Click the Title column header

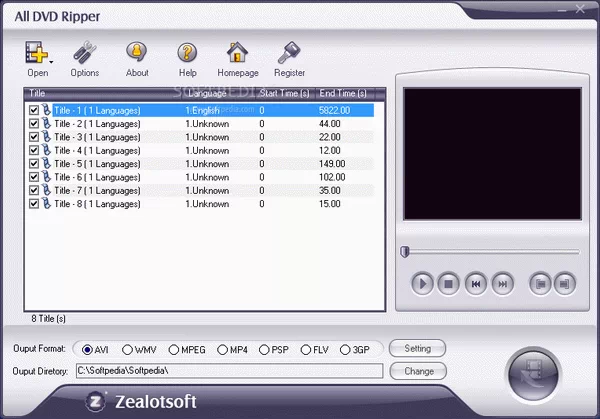[x=103, y=94]
